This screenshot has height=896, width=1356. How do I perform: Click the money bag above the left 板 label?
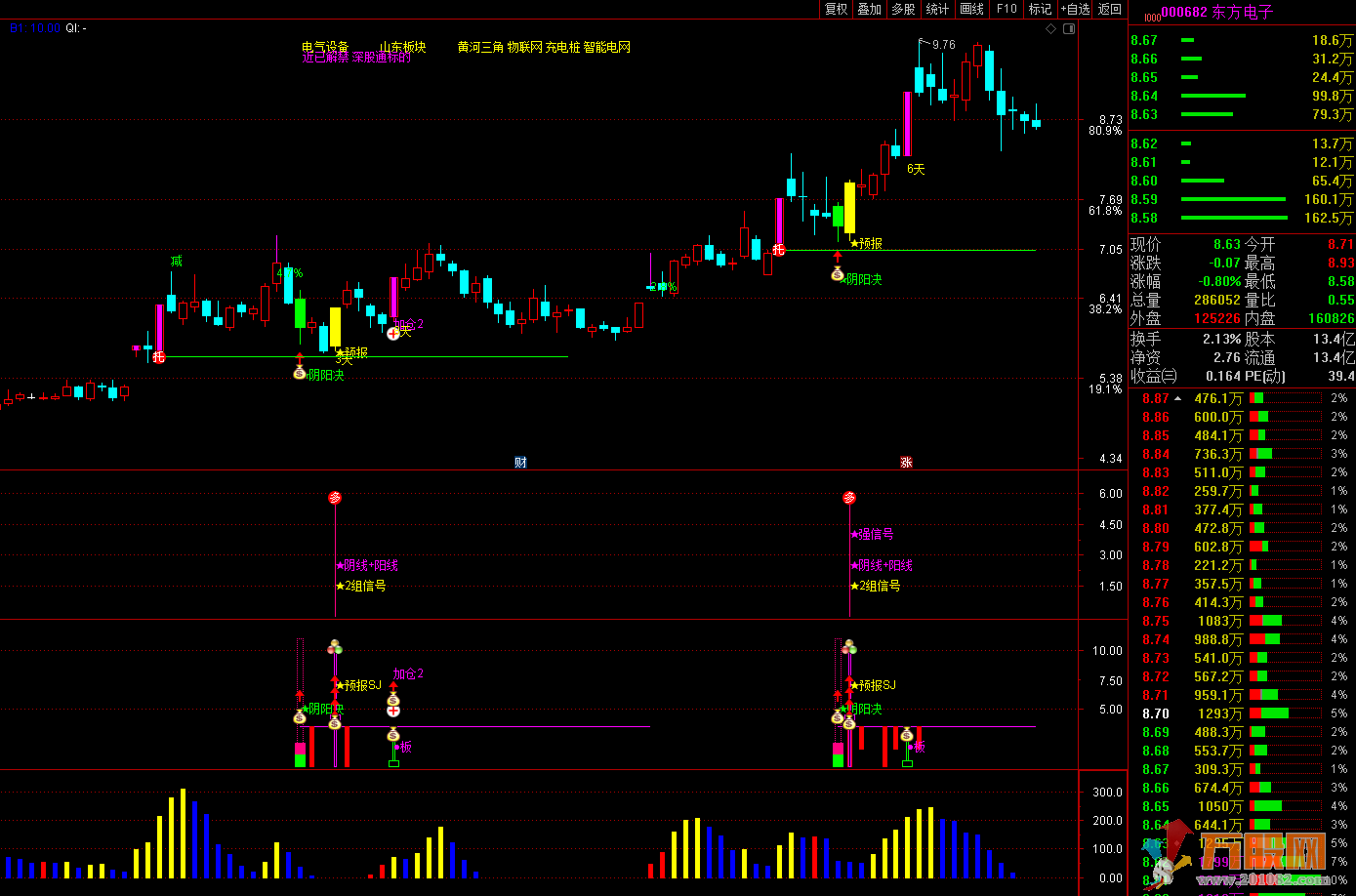[393, 735]
